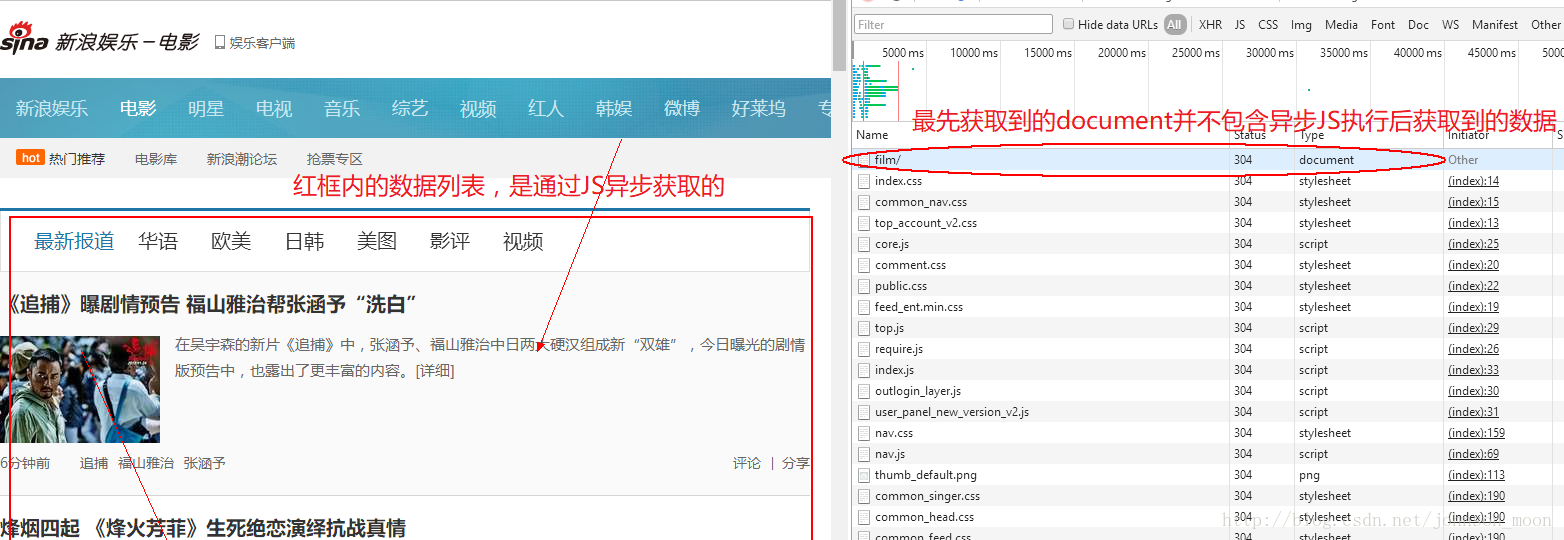Screen dimensions: 1564x540
Task: Open the (index):113 initiator link
Action: (x=1476, y=475)
